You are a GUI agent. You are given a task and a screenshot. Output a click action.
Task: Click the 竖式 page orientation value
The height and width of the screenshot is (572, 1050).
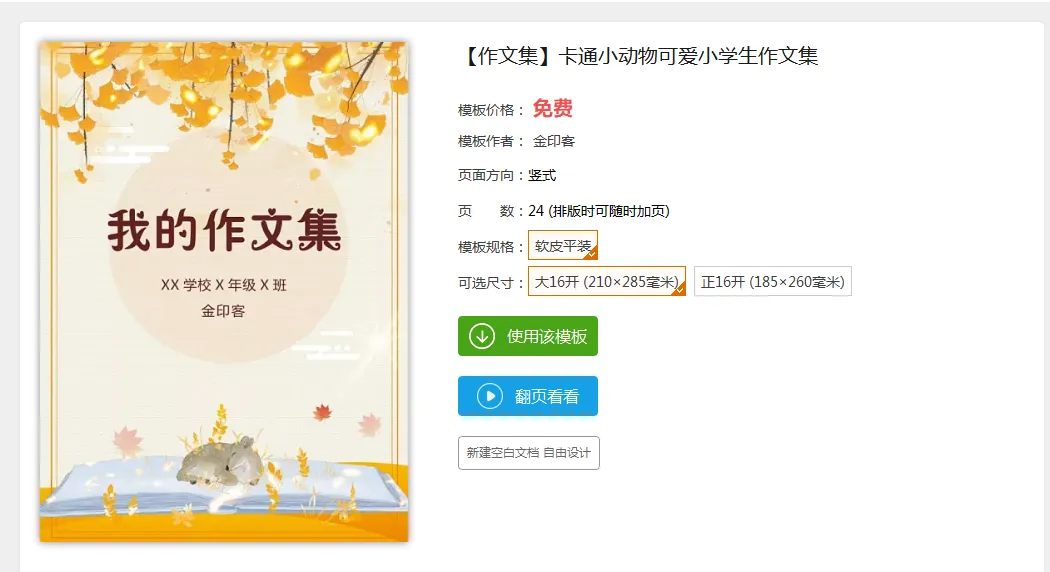pyautogui.click(x=542, y=175)
